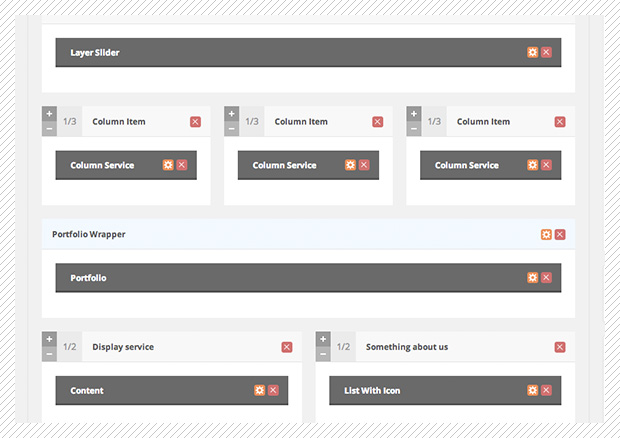
Task: Click the Portfolio Wrapper header title
Action: pyautogui.click(x=89, y=234)
